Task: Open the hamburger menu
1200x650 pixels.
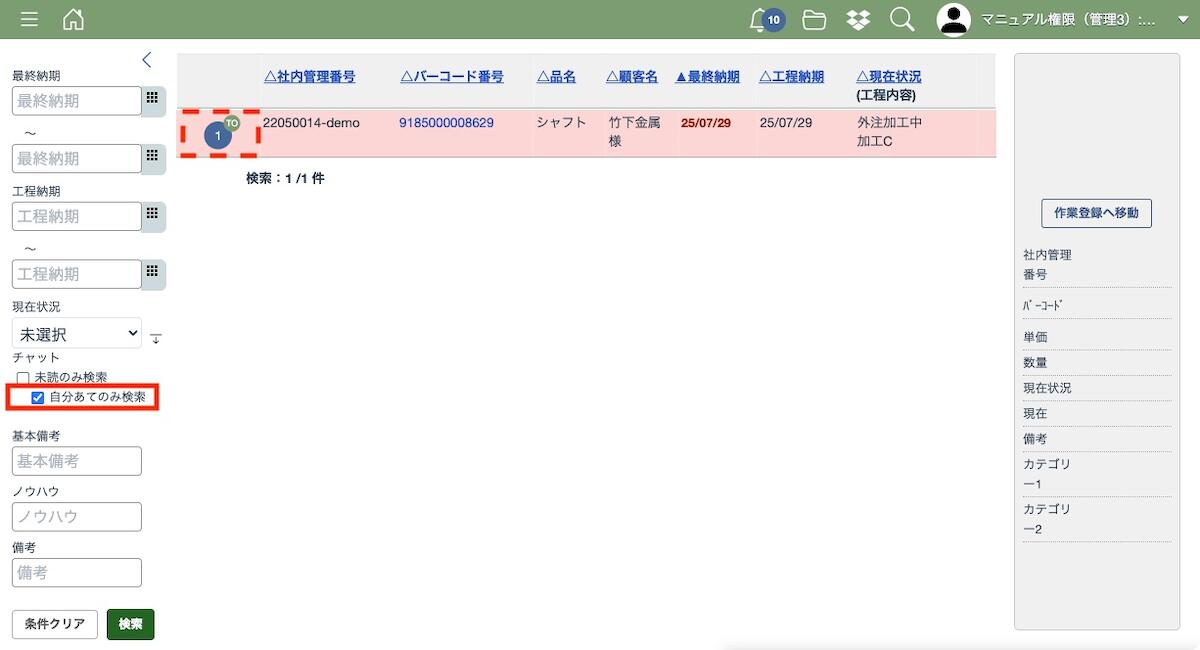Action: click(29, 20)
